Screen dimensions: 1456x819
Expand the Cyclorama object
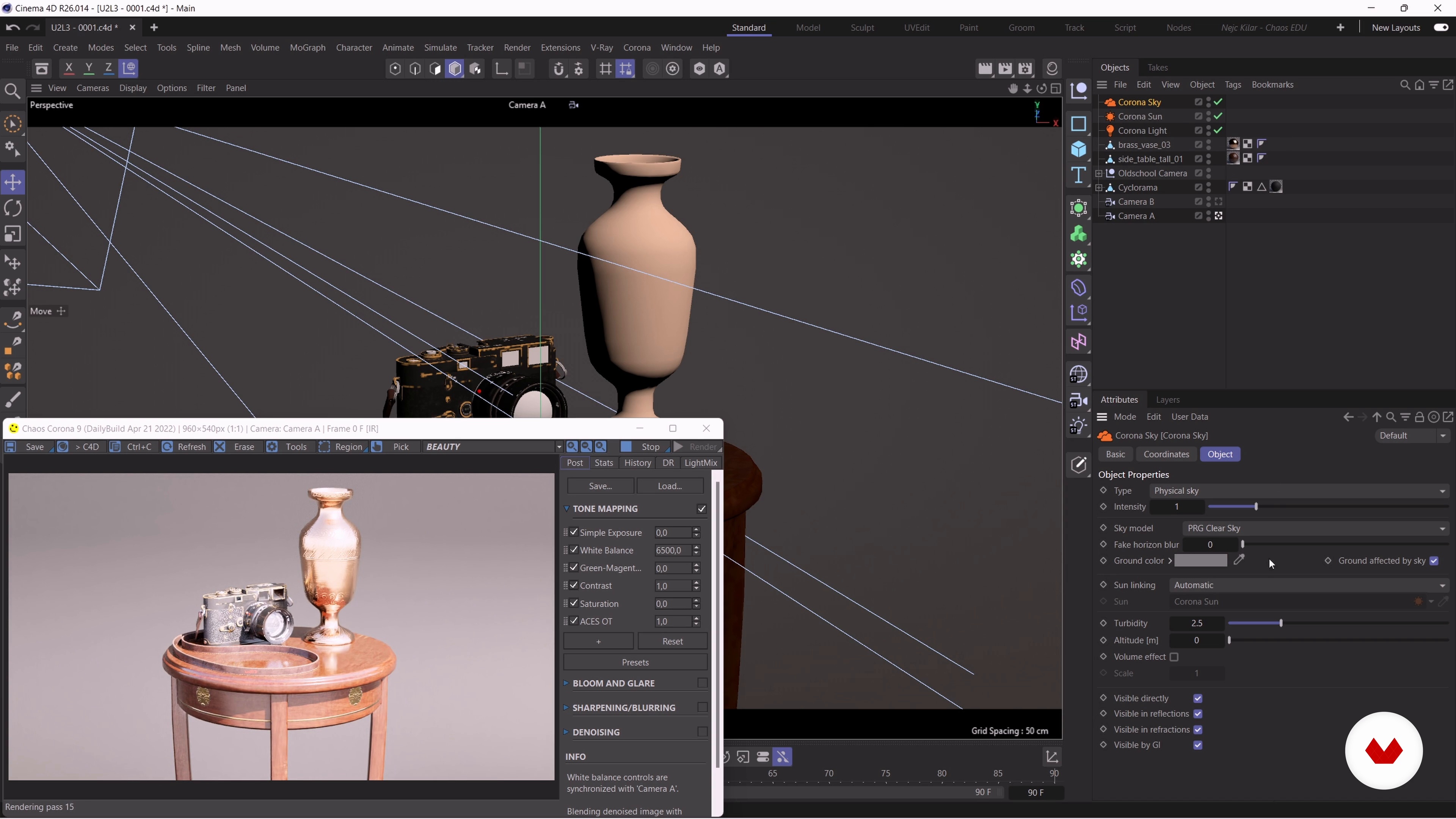(1098, 188)
